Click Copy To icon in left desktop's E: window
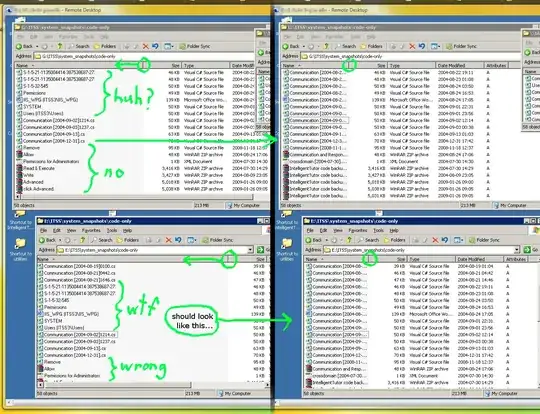The width and height of the screenshot is (540, 414). tap(158, 240)
